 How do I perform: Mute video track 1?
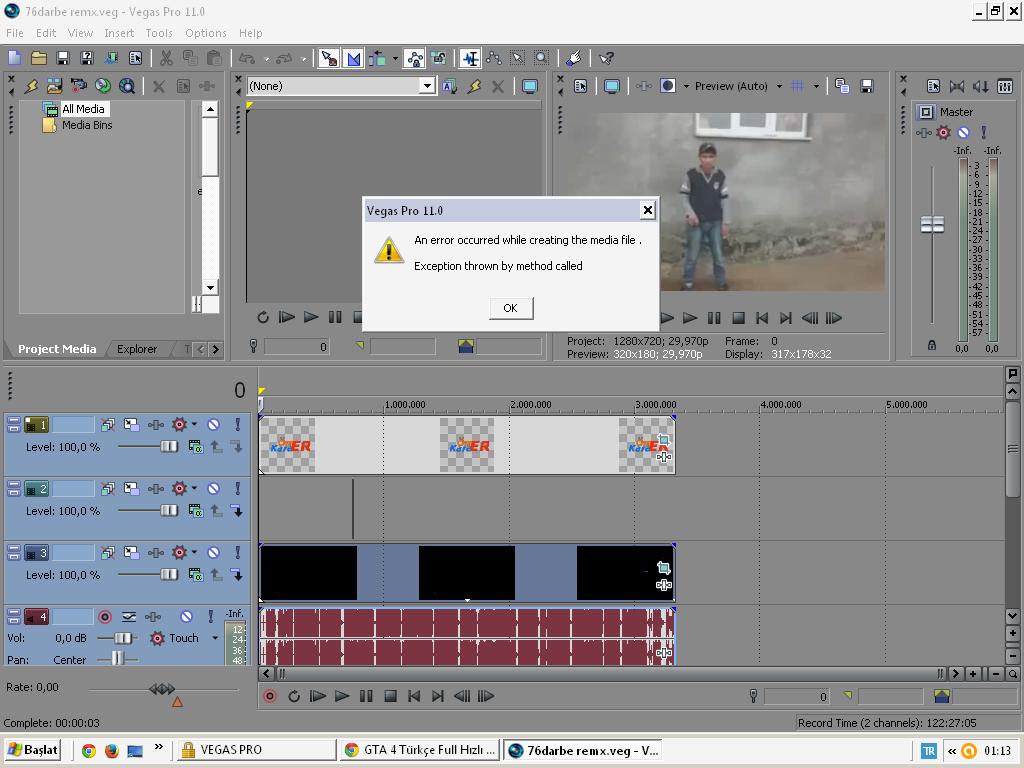click(213, 425)
